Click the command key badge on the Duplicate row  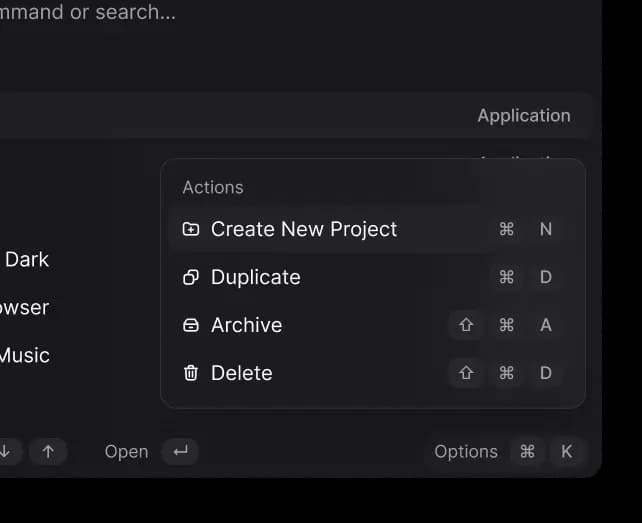tap(506, 277)
